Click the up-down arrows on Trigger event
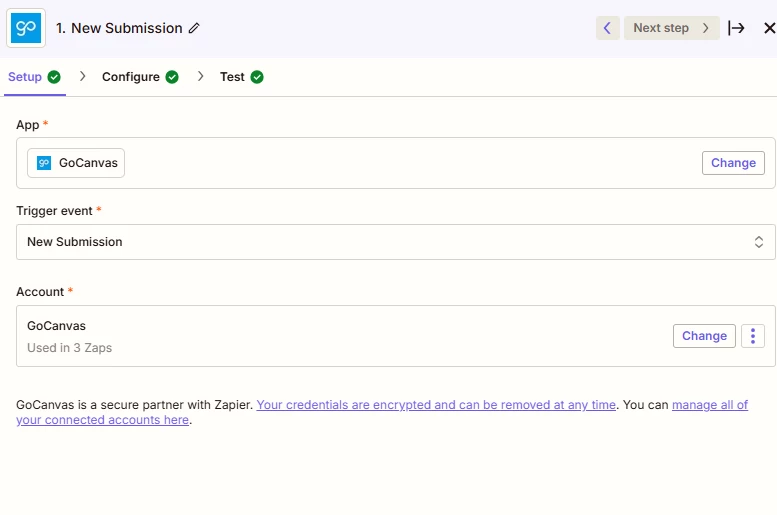 [759, 242]
